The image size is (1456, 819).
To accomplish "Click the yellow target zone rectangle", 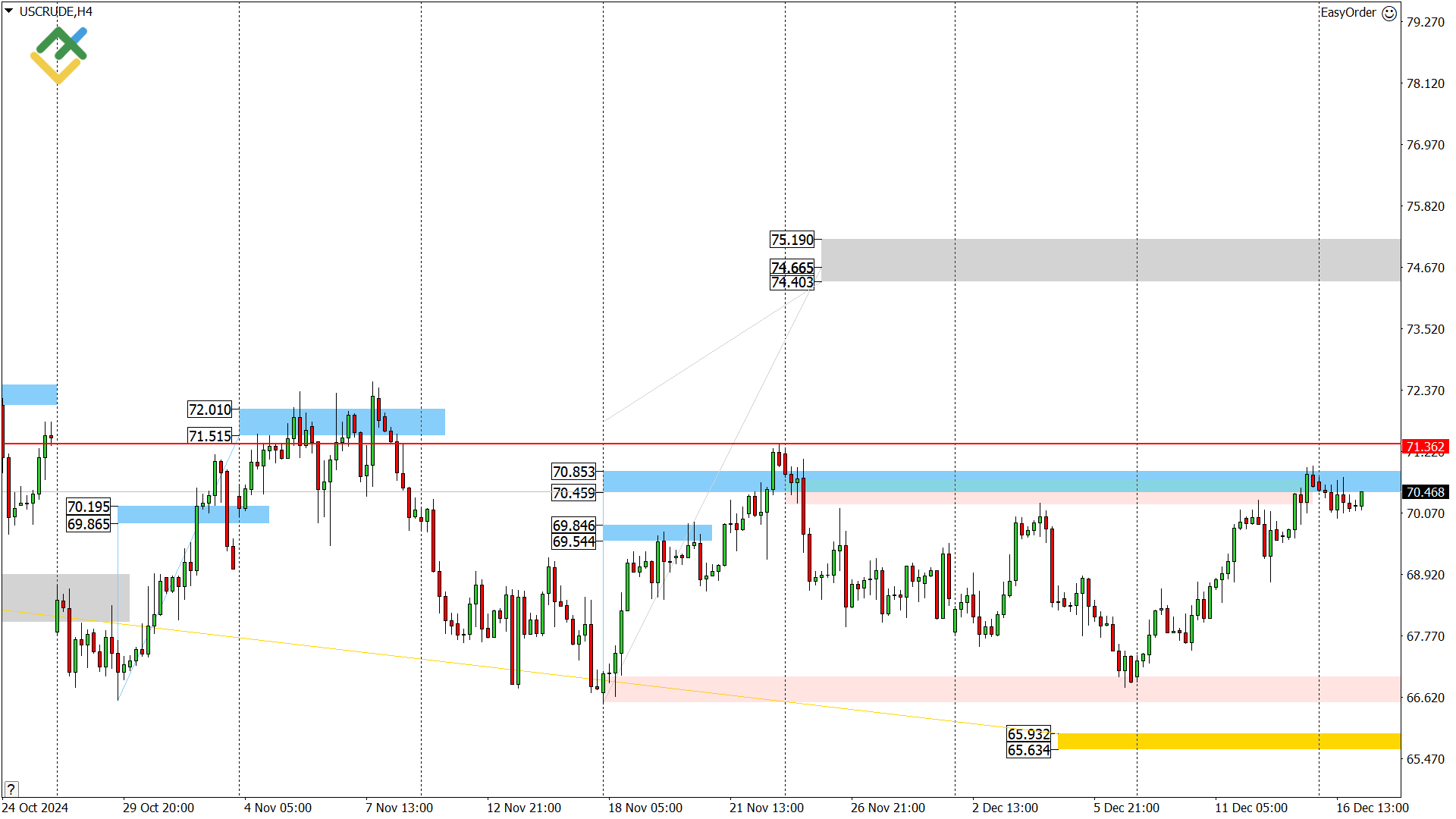I will 1228,741.
